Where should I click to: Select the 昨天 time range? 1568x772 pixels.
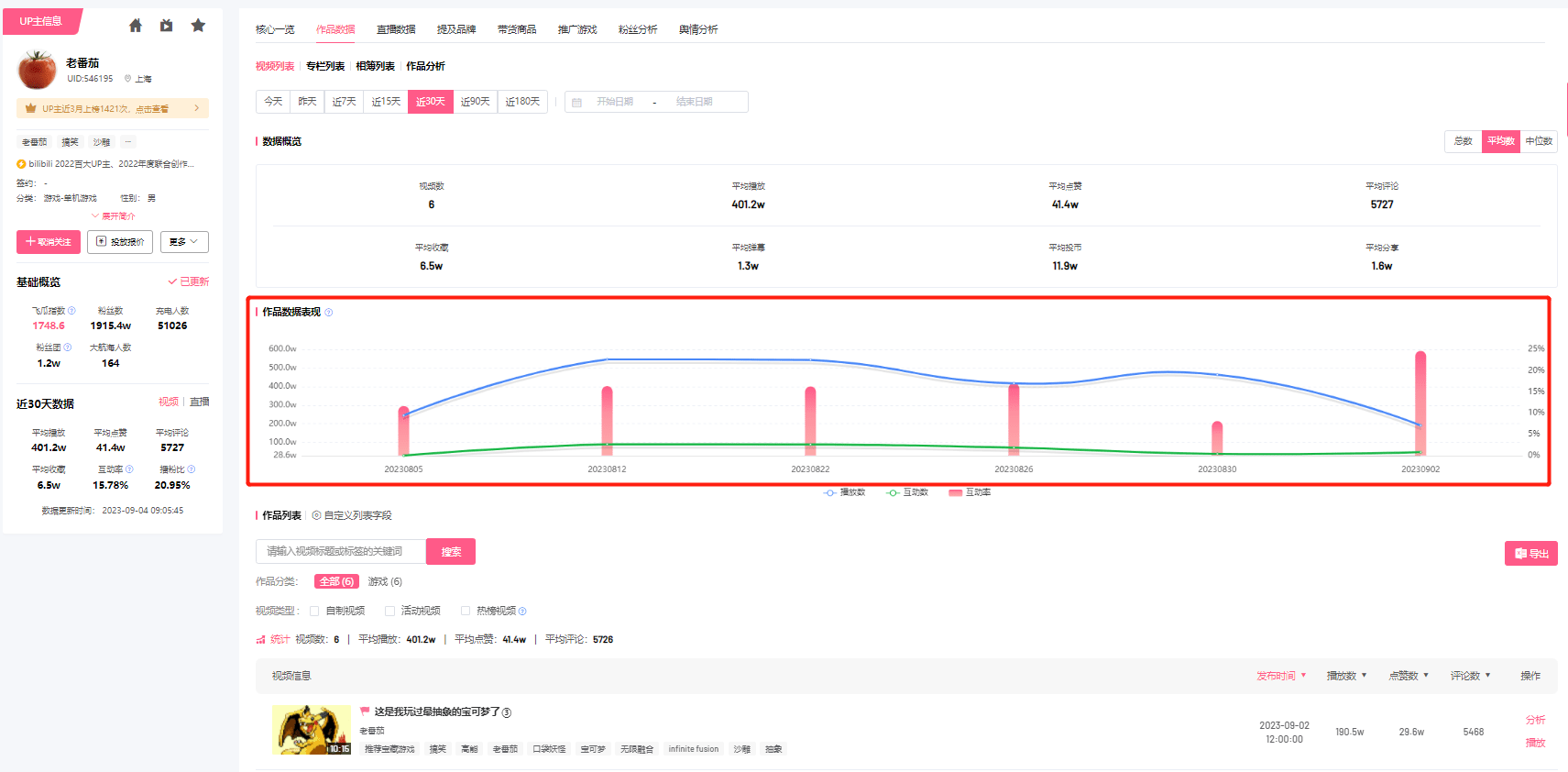(308, 102)
